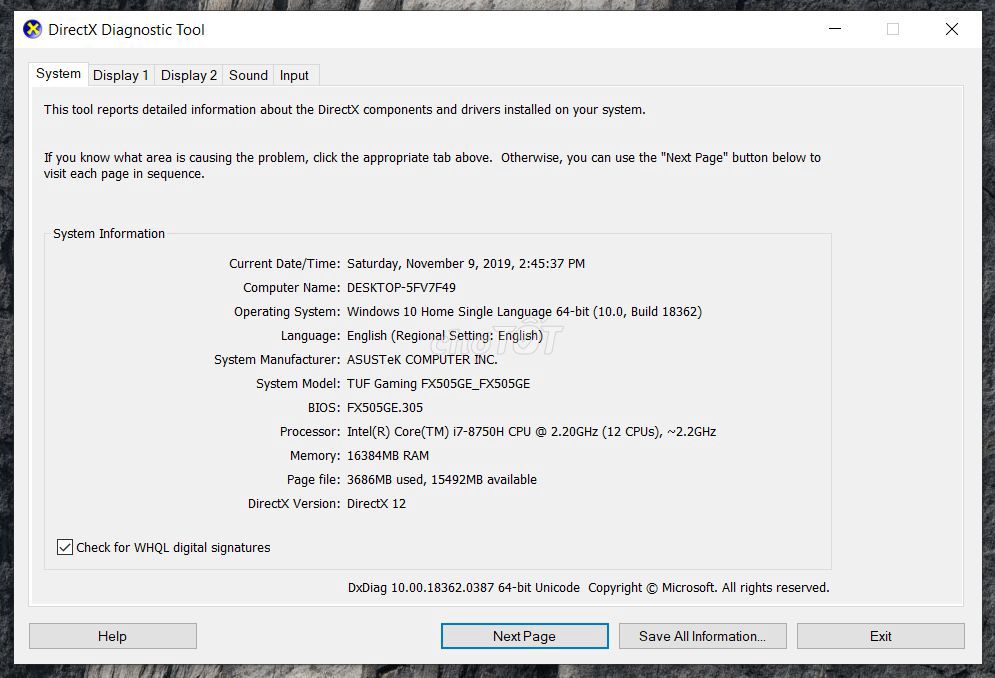Click the System Manufacturer label
Image resolution: width=995 pixels, height=678 pixels.
(277, 359)
